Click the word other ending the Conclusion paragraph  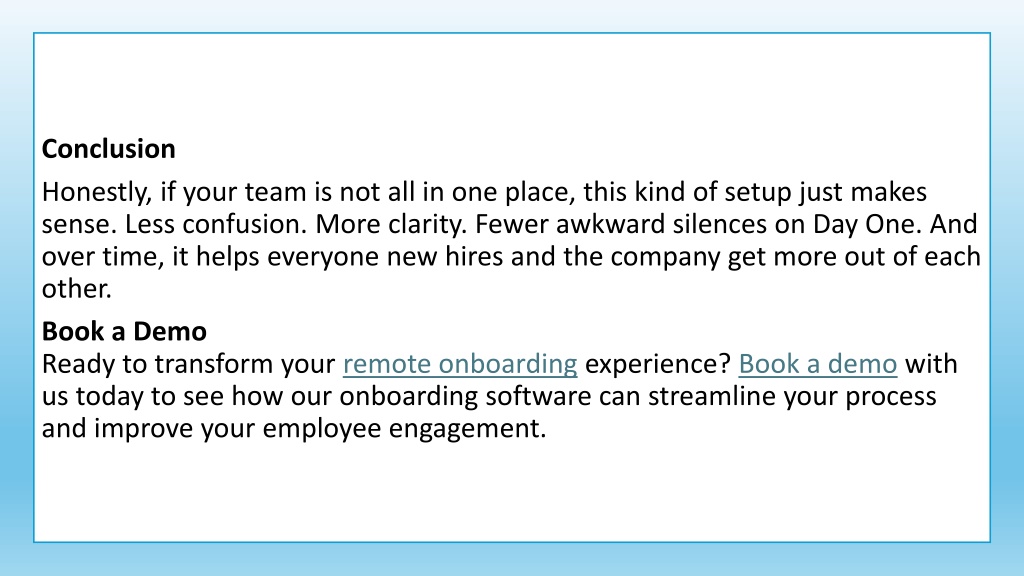(x=76, y=289)
